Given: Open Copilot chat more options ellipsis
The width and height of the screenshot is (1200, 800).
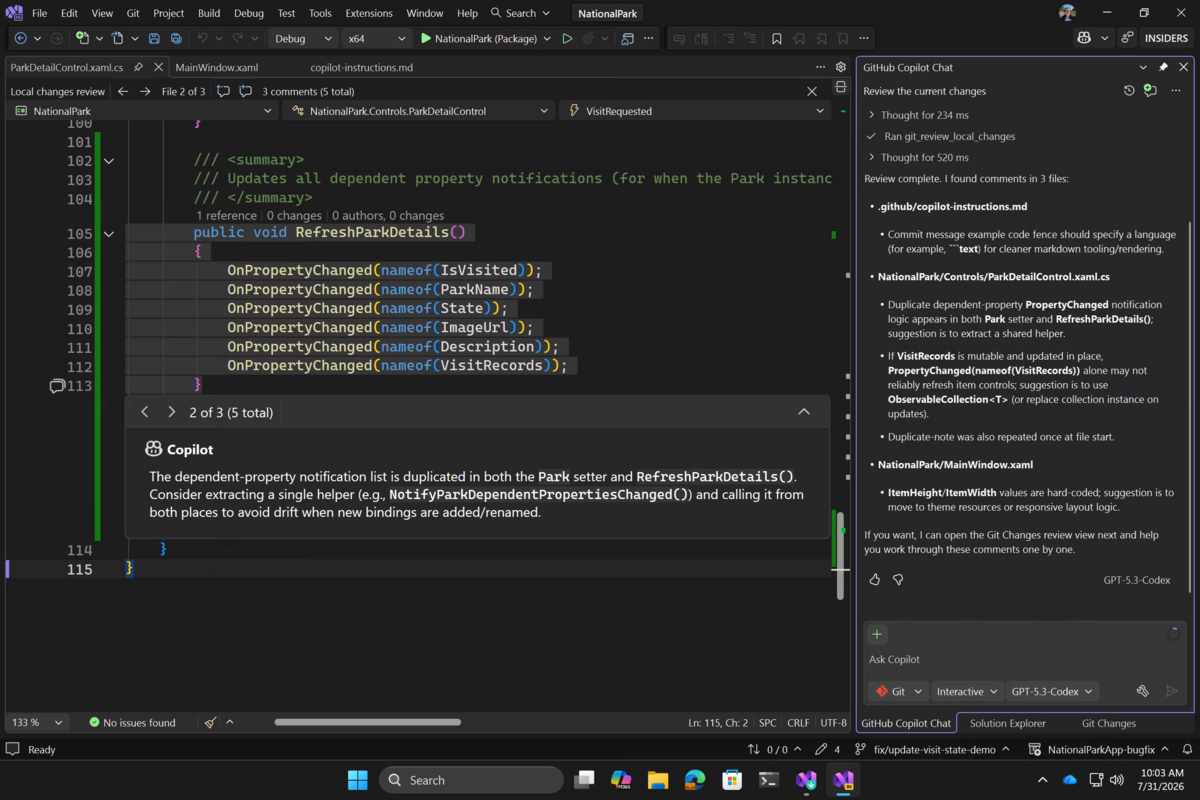Looking at the screenshot, I should coord(1175,91).
